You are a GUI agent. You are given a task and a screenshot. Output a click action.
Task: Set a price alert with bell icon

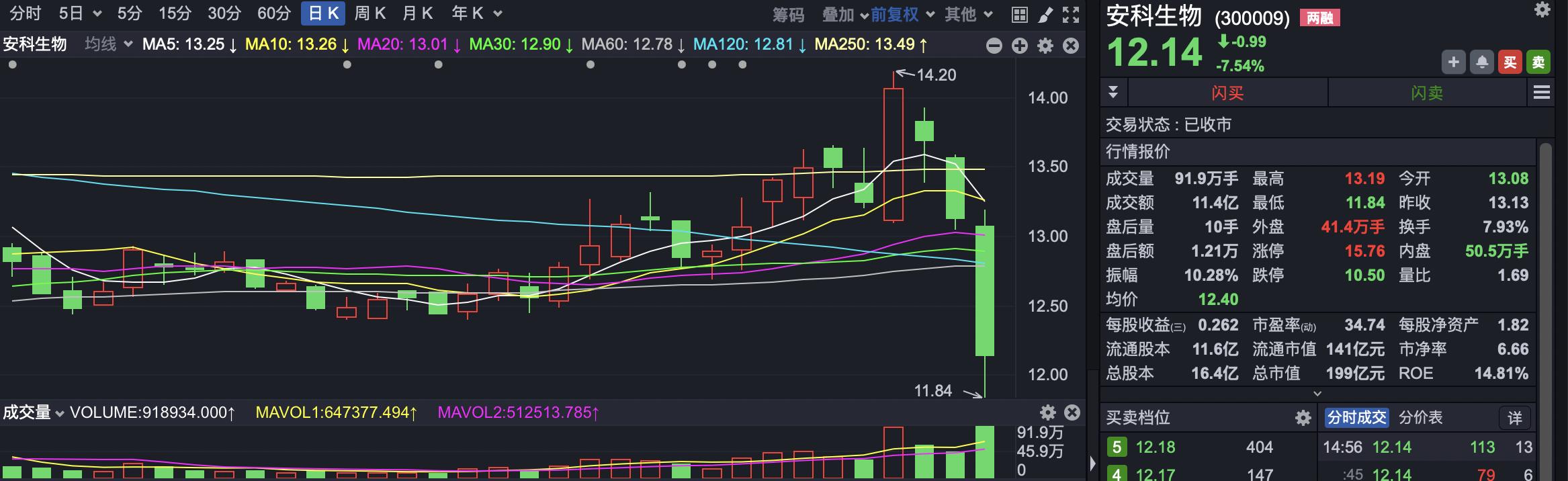pos(1481,62)
